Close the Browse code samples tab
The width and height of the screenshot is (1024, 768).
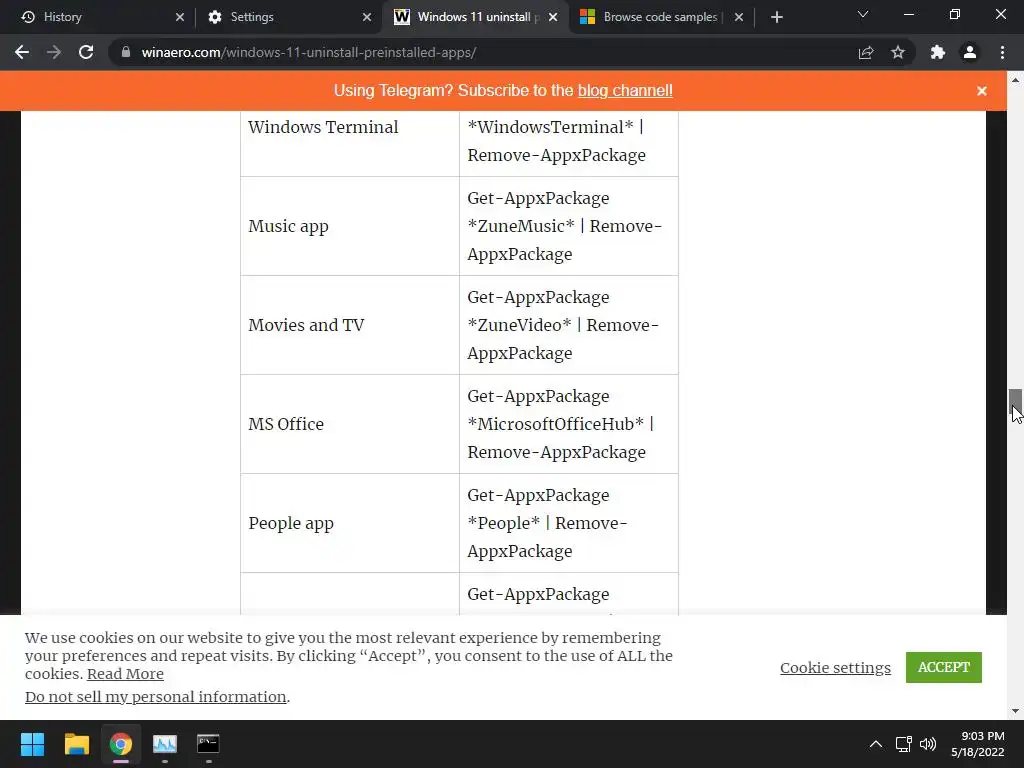tap(739, 17)
